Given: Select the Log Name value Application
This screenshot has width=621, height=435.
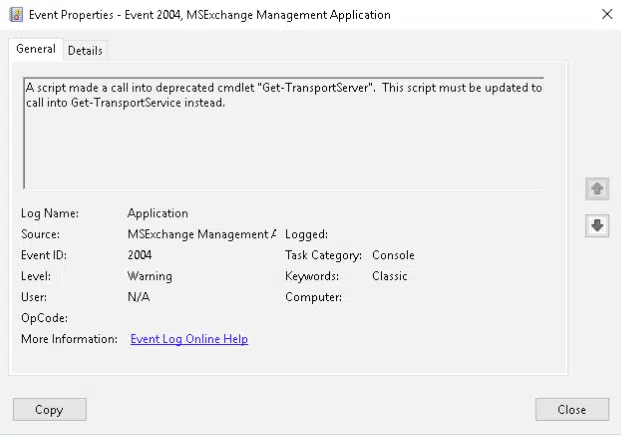Looking at the screenshot, I should (x=158, y=214).
